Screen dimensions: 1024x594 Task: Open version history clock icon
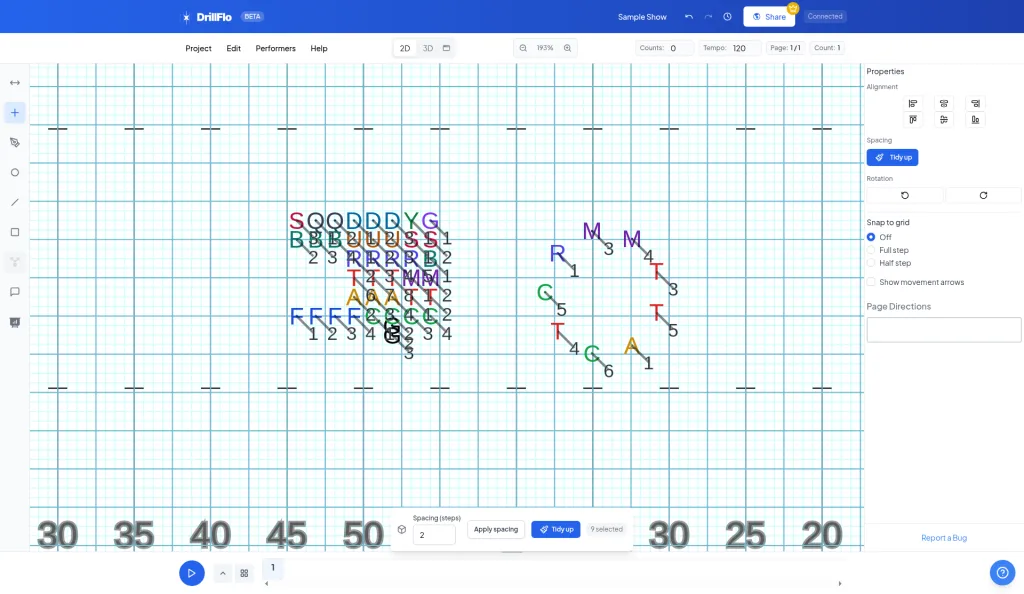[x=727, y=17]
